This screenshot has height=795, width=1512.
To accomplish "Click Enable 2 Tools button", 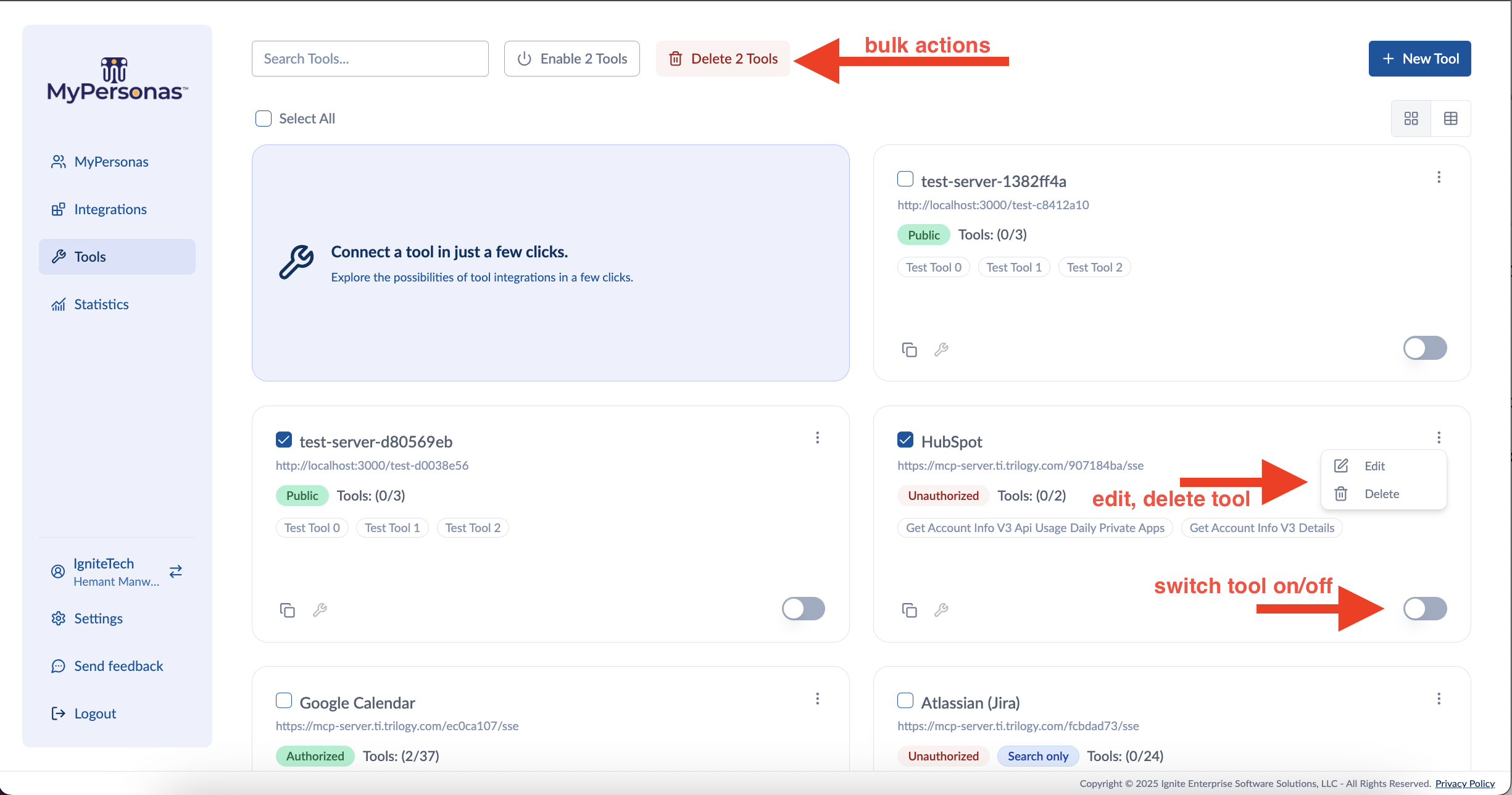I will pos(572,59).
